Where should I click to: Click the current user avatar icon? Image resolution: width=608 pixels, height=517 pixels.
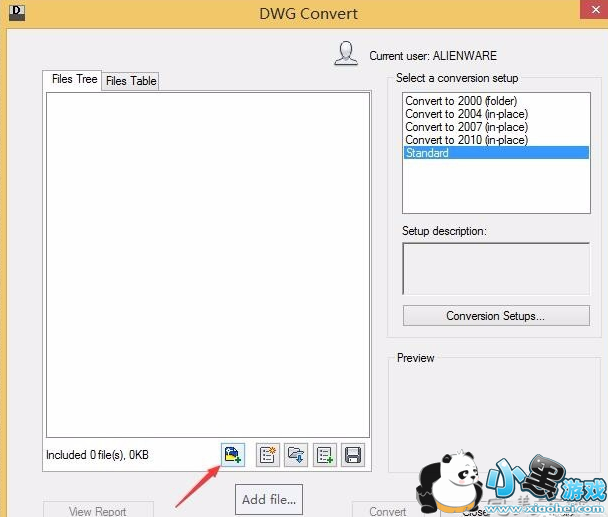346,54
